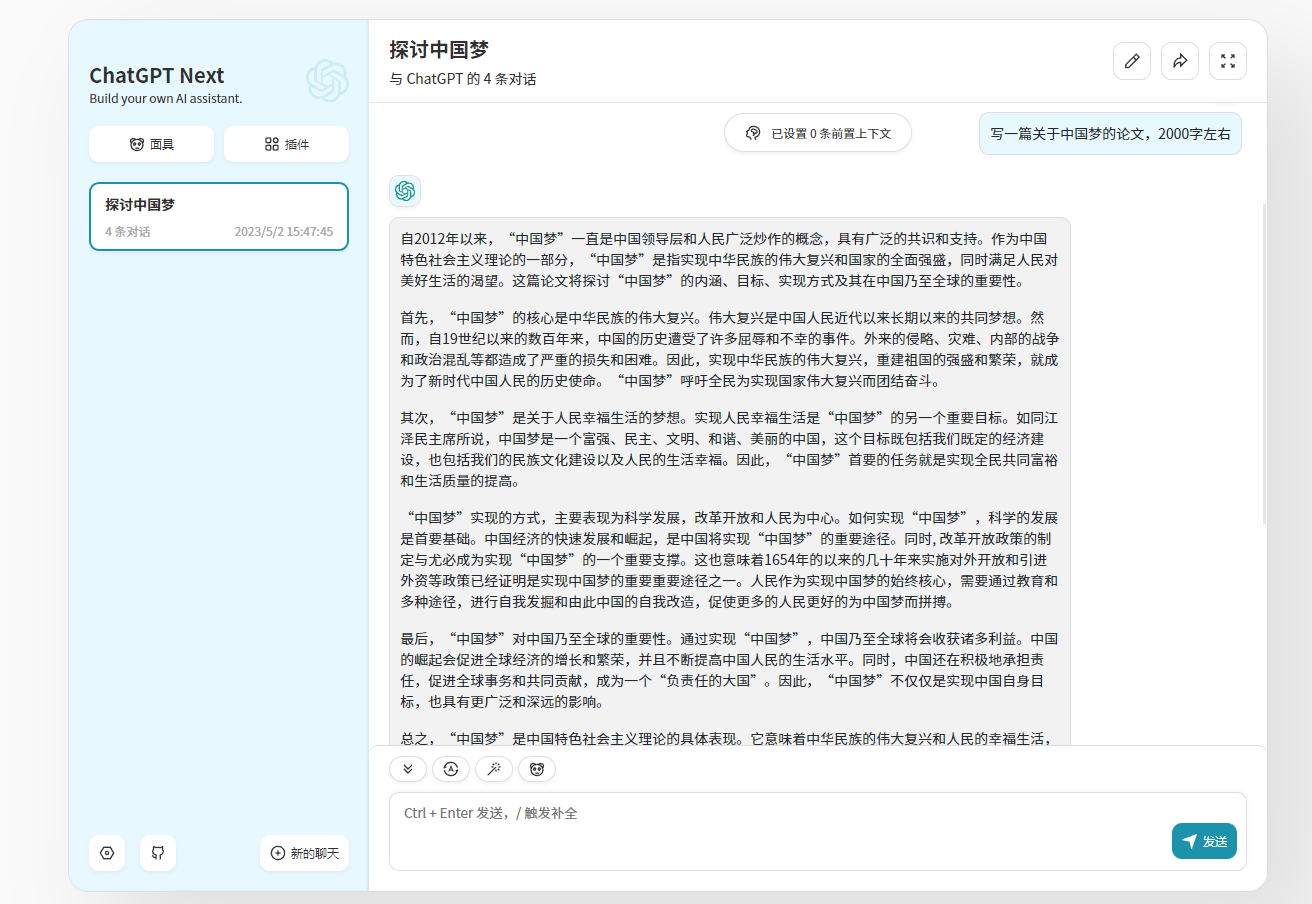Open settings via hexagon gear icon
1312x904 pixels.
click(x=107, y=853)
